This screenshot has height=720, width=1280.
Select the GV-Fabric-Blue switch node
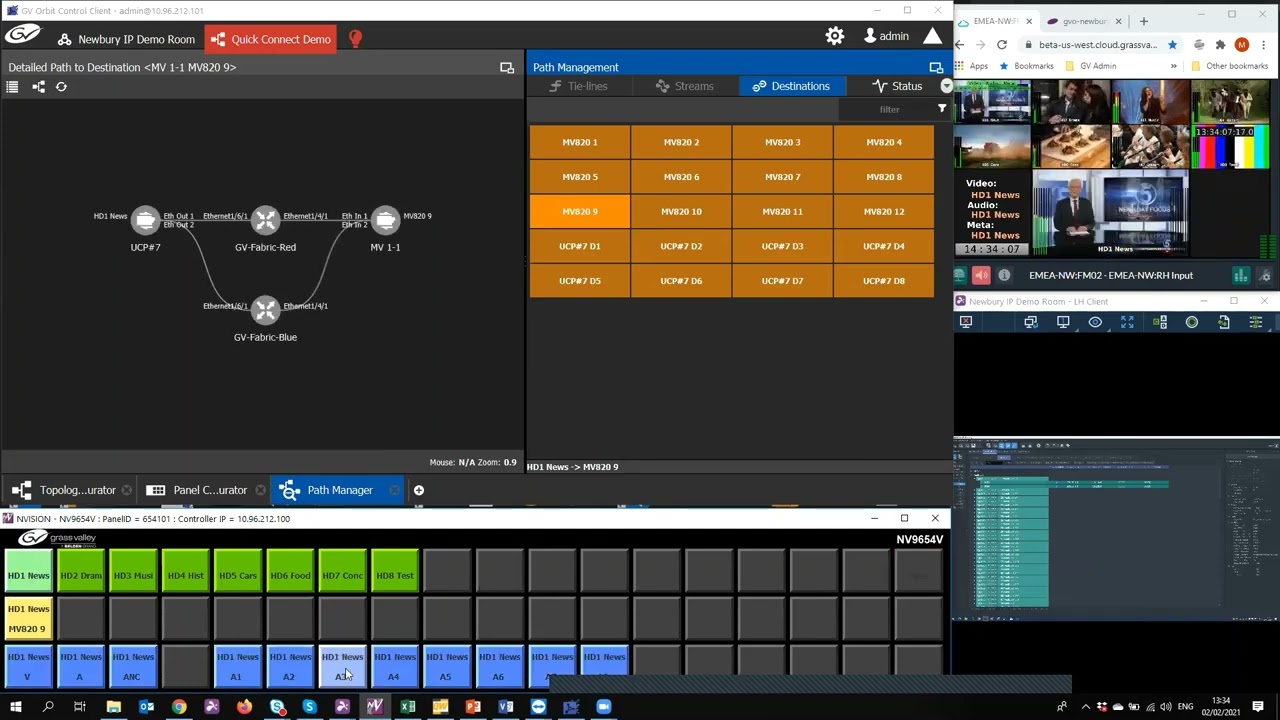coord(265,310)
